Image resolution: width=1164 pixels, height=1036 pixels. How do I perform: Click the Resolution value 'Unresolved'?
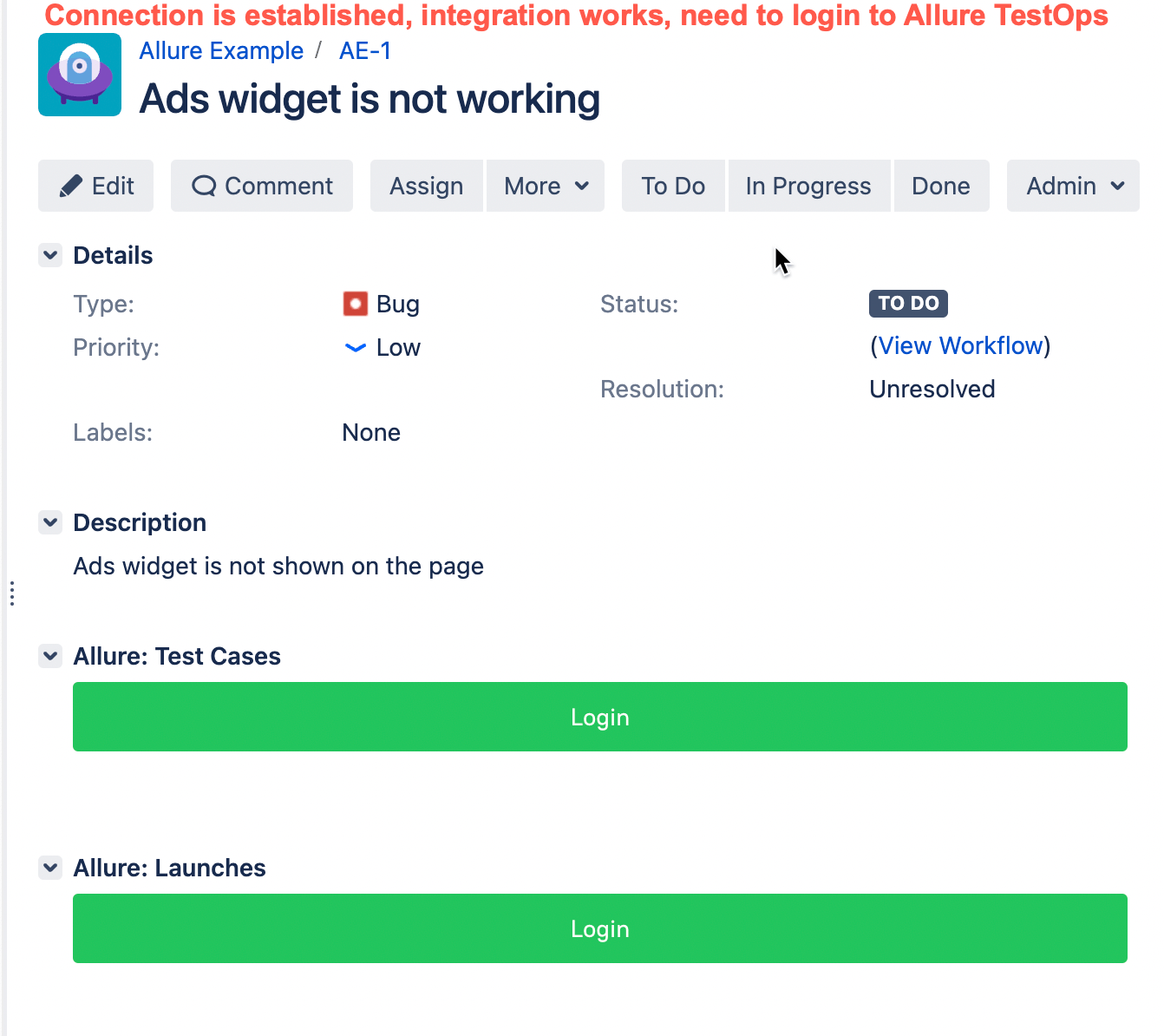point(932,390)
